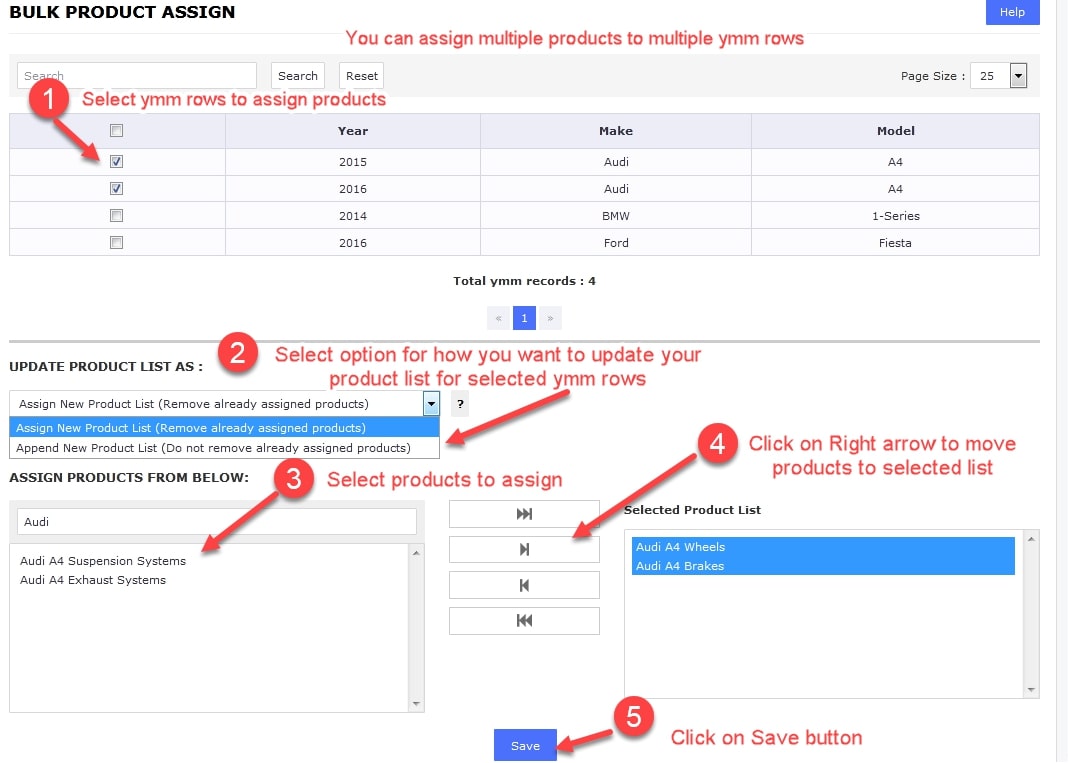Click the move all left double-arrow button
Image resolution: width=1071 pixels, height=763 pixels.
coord(524,620)
